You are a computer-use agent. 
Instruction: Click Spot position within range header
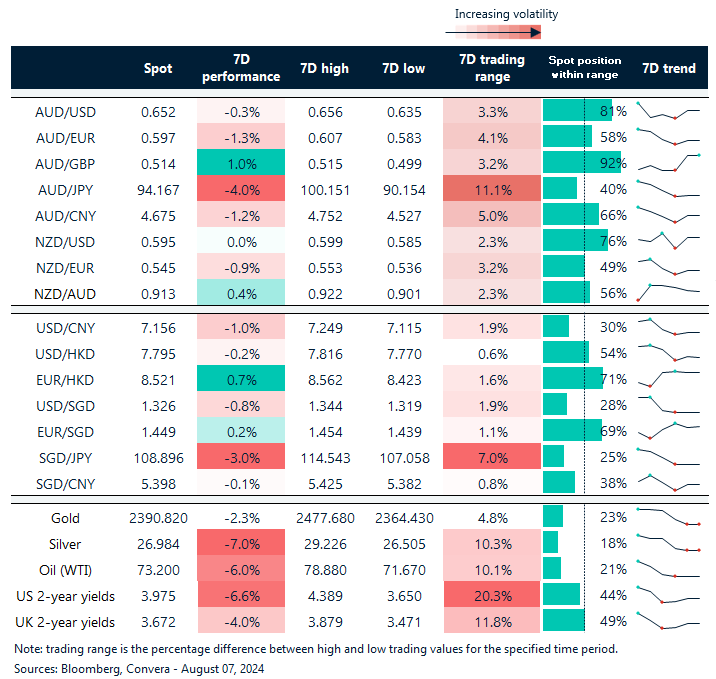pyautogui.click(x=584, y=67)
